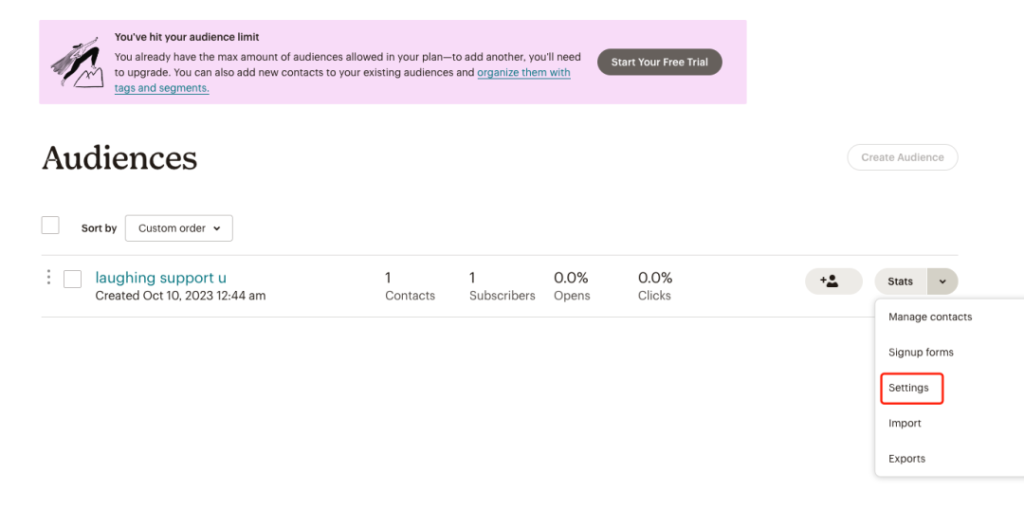Click the 1 Contacts count

(409, 287)
